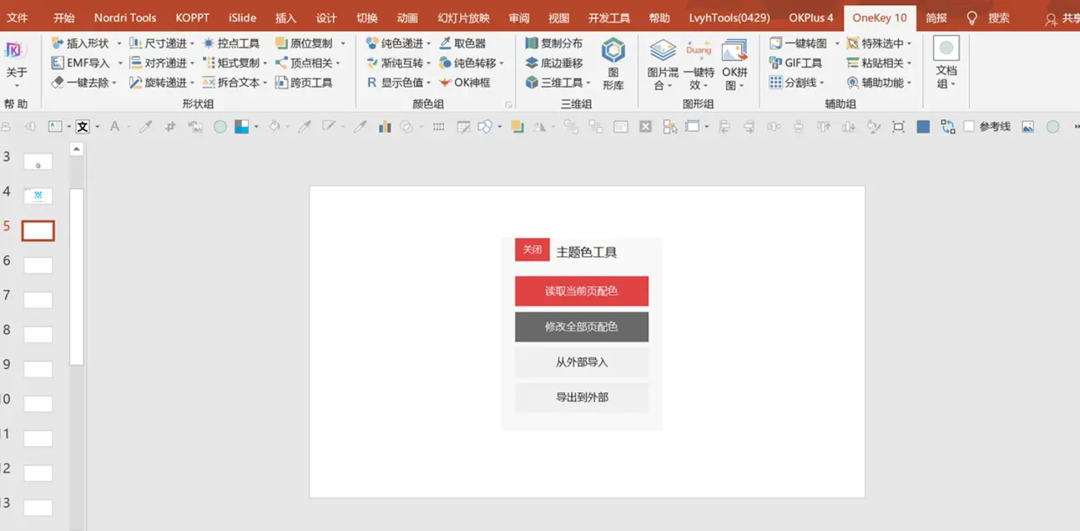Viewport: 1080px width, 531px height.
Task: Open the 插入形状 shape insert tool
Action: tap(81, 43)
